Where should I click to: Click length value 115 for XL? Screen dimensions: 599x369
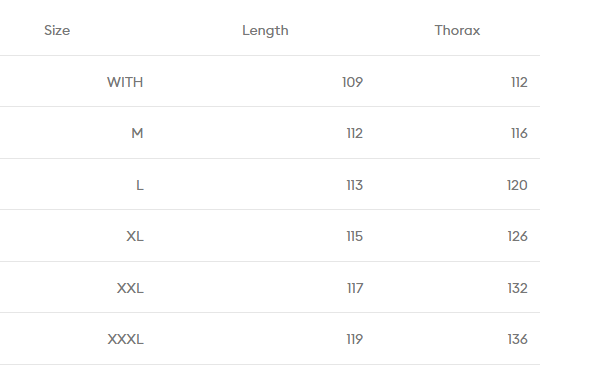click(x=355, y=236)
